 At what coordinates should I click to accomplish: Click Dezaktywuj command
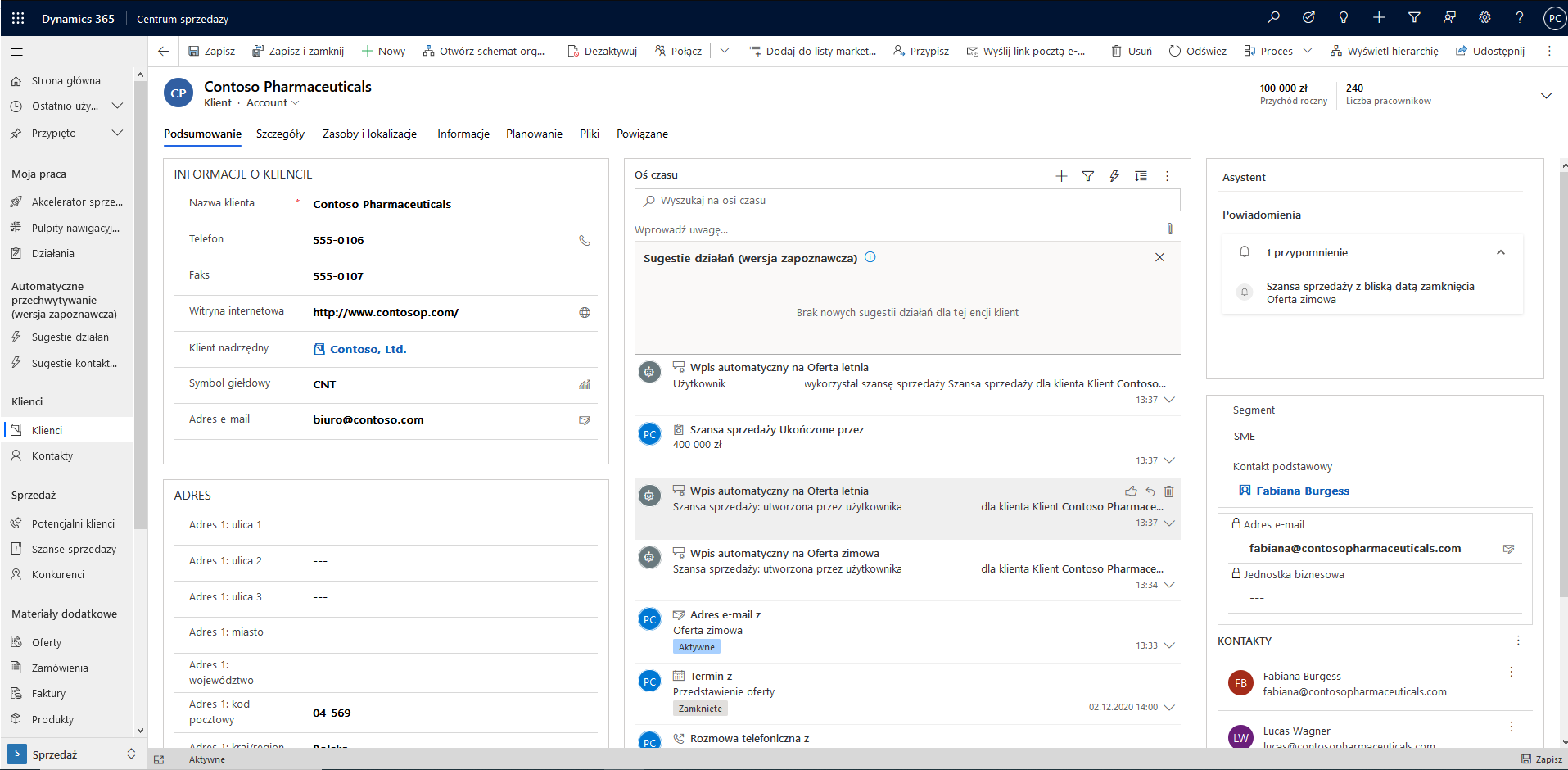point(602,51)
